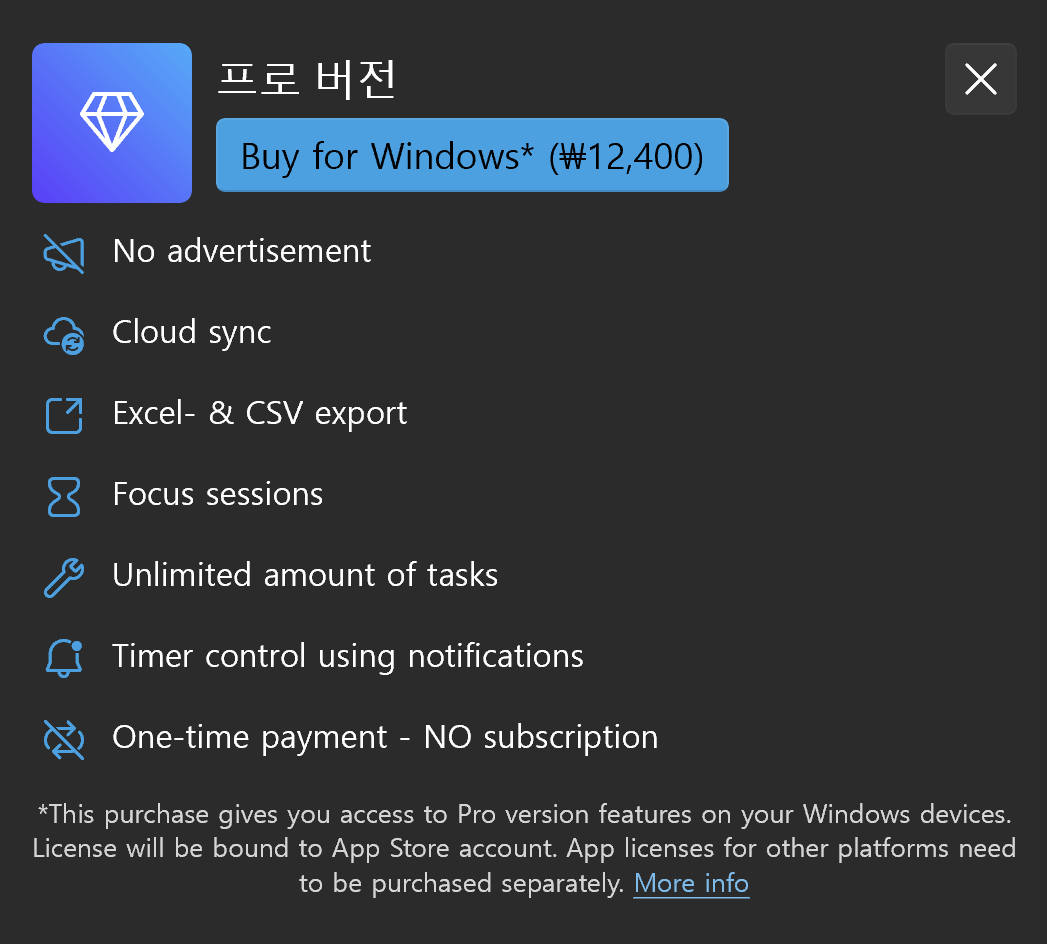Click the diamond Pro version icon

(x=111, y=122)
